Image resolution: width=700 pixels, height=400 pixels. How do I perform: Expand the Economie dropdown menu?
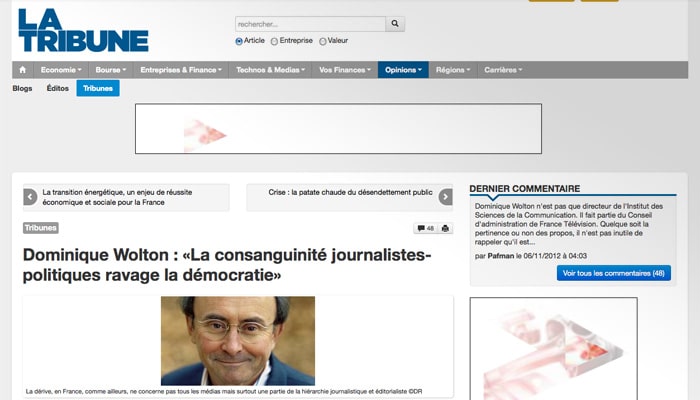[61, 70]
